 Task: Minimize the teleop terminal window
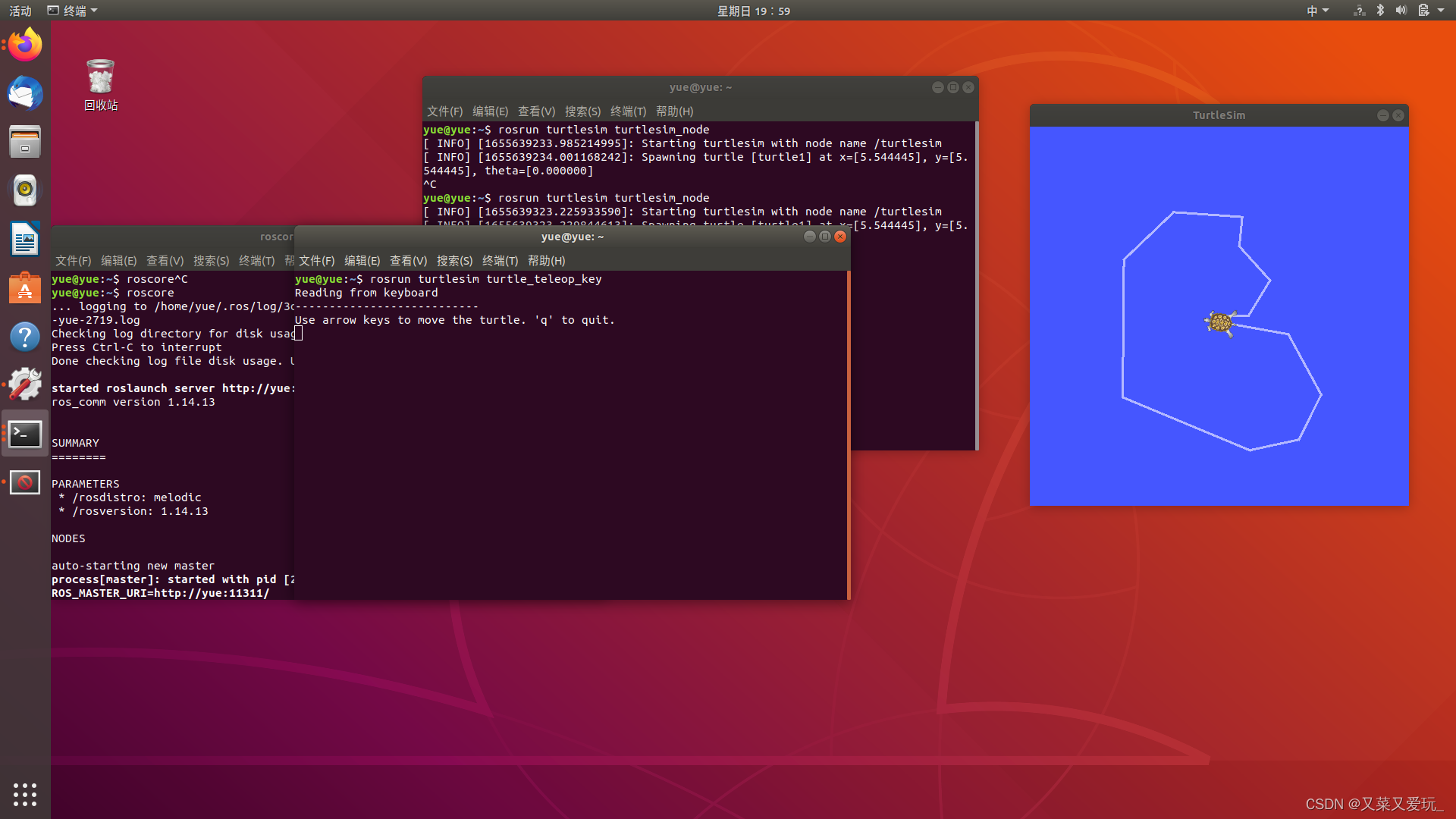(810, 237)
